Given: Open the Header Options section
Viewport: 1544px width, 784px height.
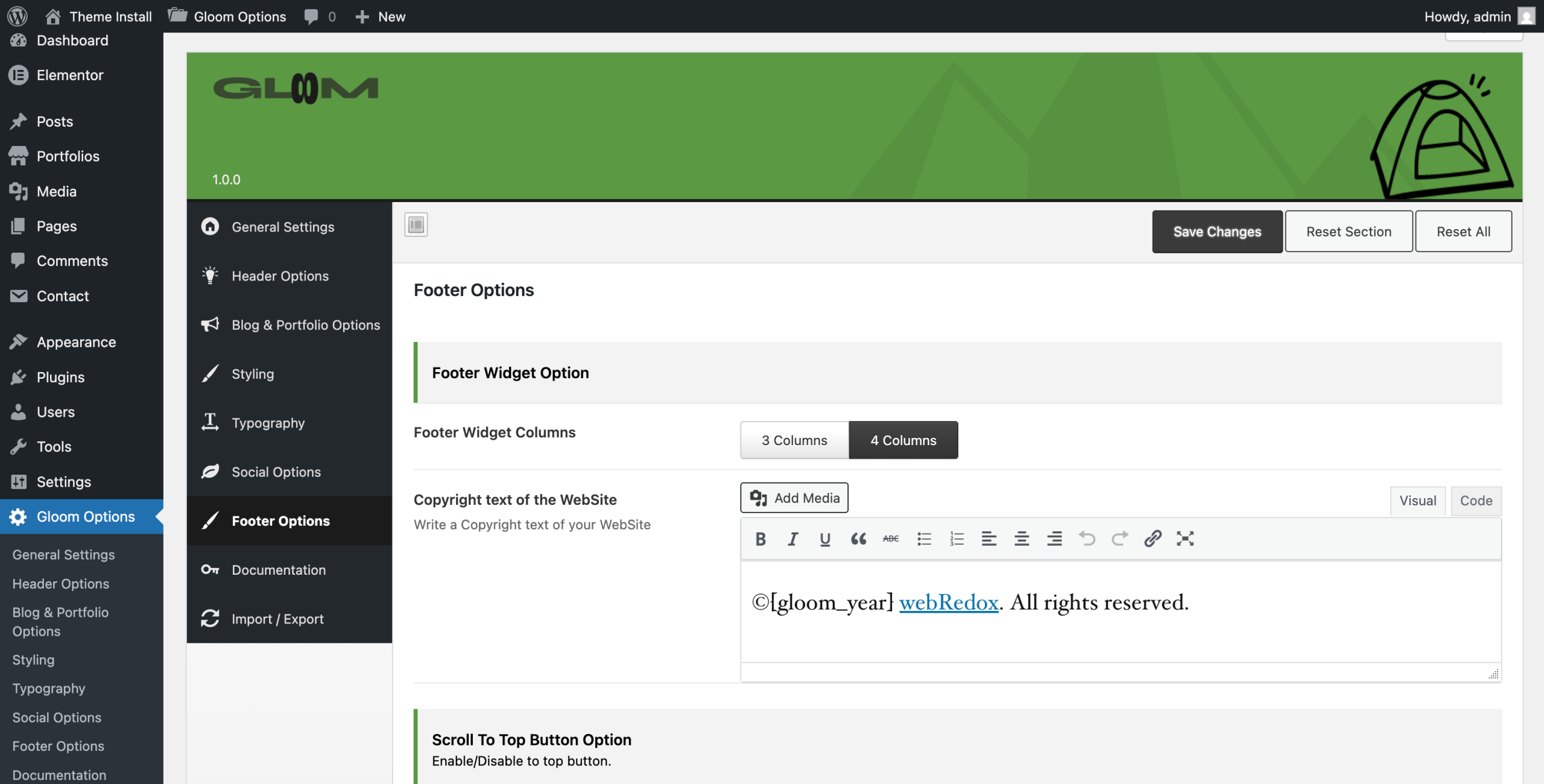Looking at the screenshot, I should coord(289,276).
